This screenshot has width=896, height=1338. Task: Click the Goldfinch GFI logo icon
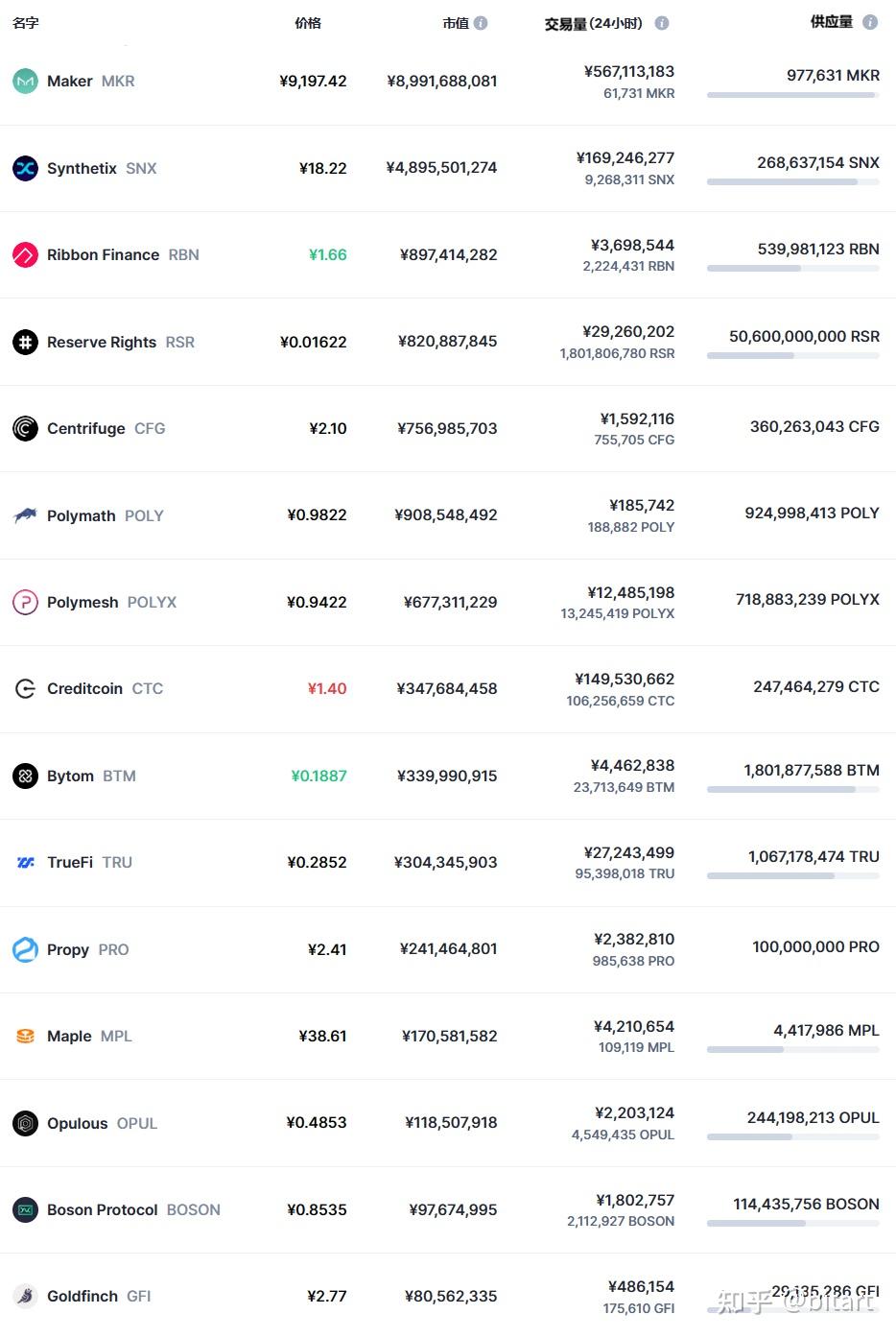[x=25, y=1296]
